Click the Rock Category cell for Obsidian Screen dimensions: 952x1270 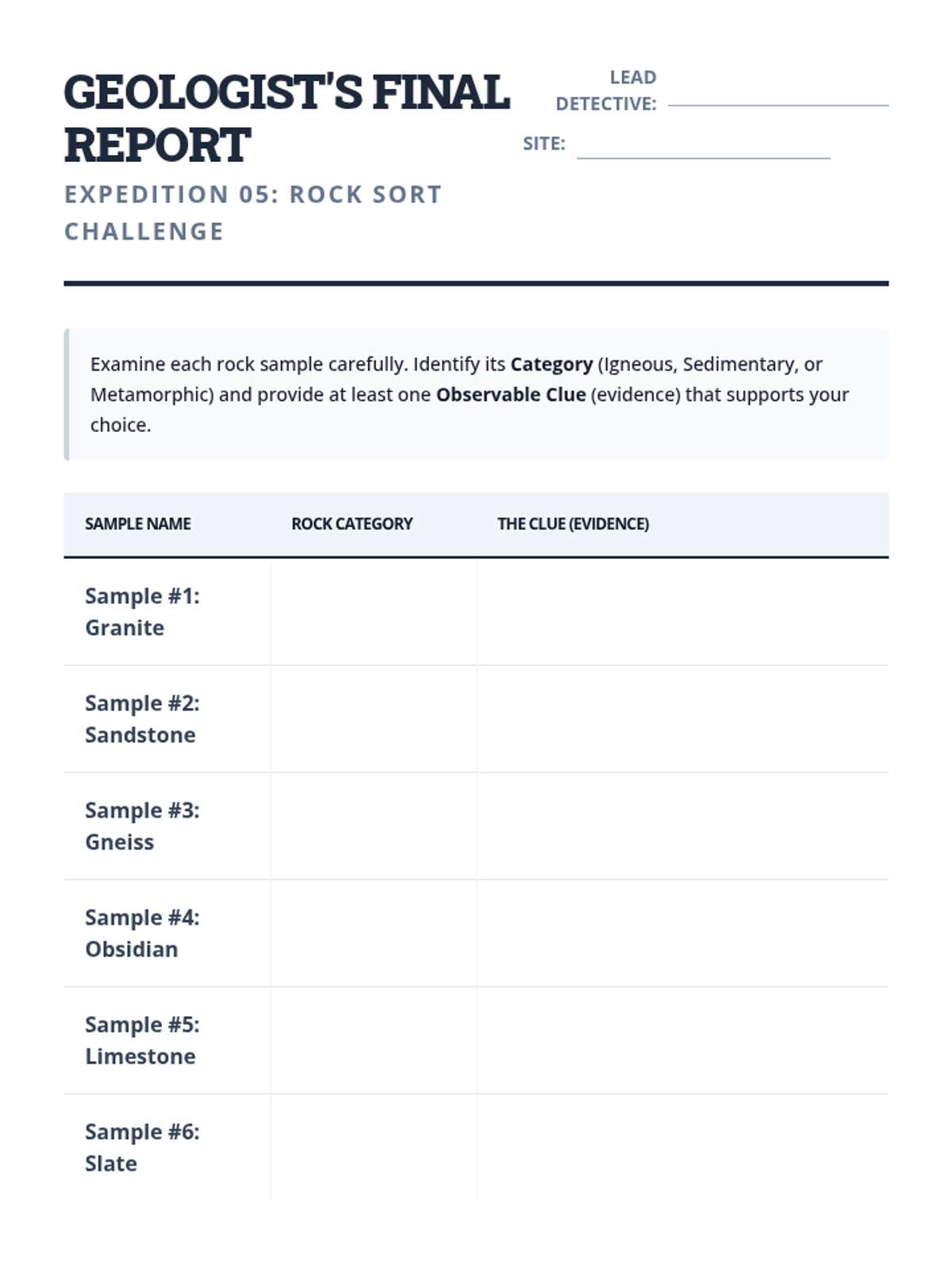pos(374,933)
